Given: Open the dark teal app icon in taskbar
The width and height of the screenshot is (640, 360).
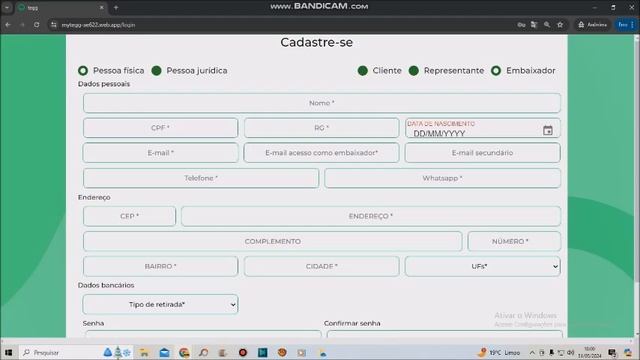Looking at the screenshot, I should (x=262, y=353).
